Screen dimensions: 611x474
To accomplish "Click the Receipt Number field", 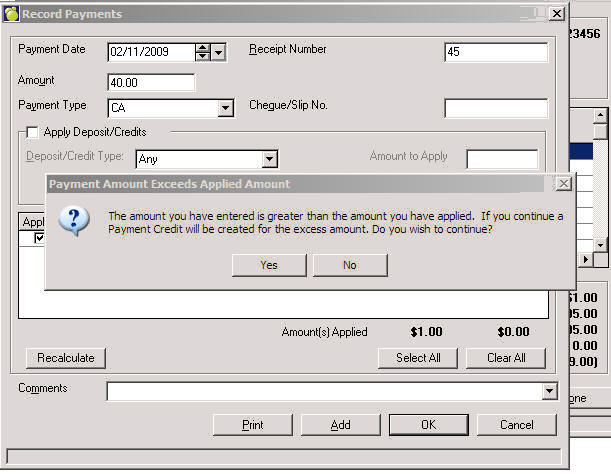I will (x=496, y=53).
